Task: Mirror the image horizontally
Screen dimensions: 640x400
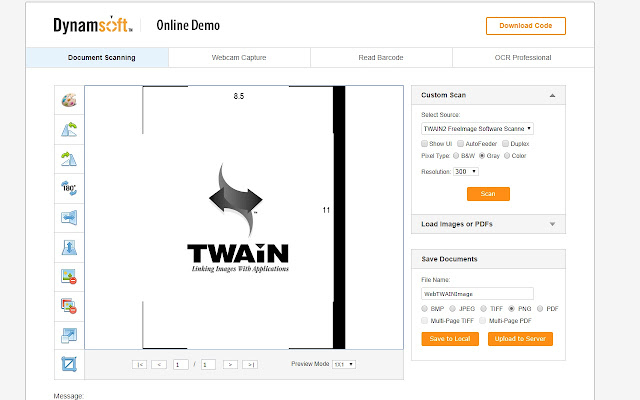Action: tap(69, 218)
